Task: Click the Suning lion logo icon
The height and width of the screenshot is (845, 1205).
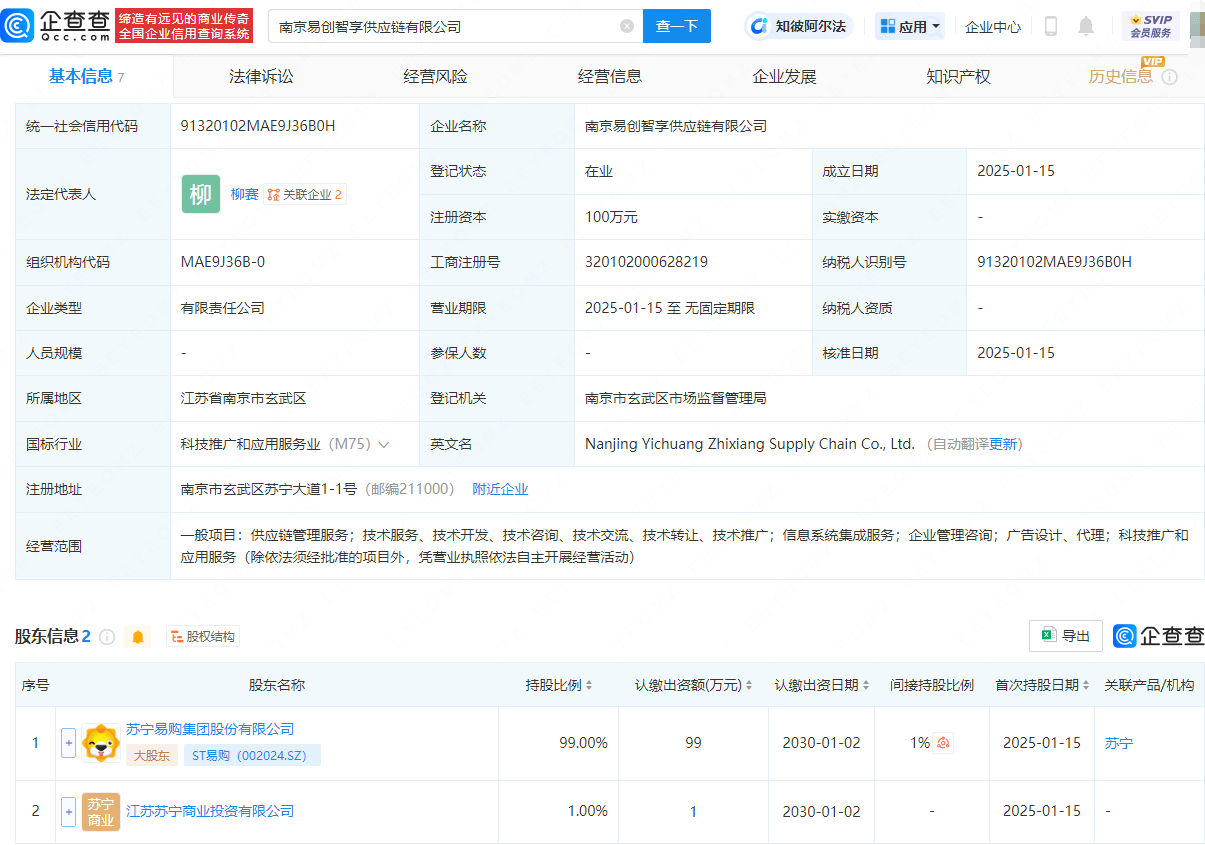Action: 101,743
